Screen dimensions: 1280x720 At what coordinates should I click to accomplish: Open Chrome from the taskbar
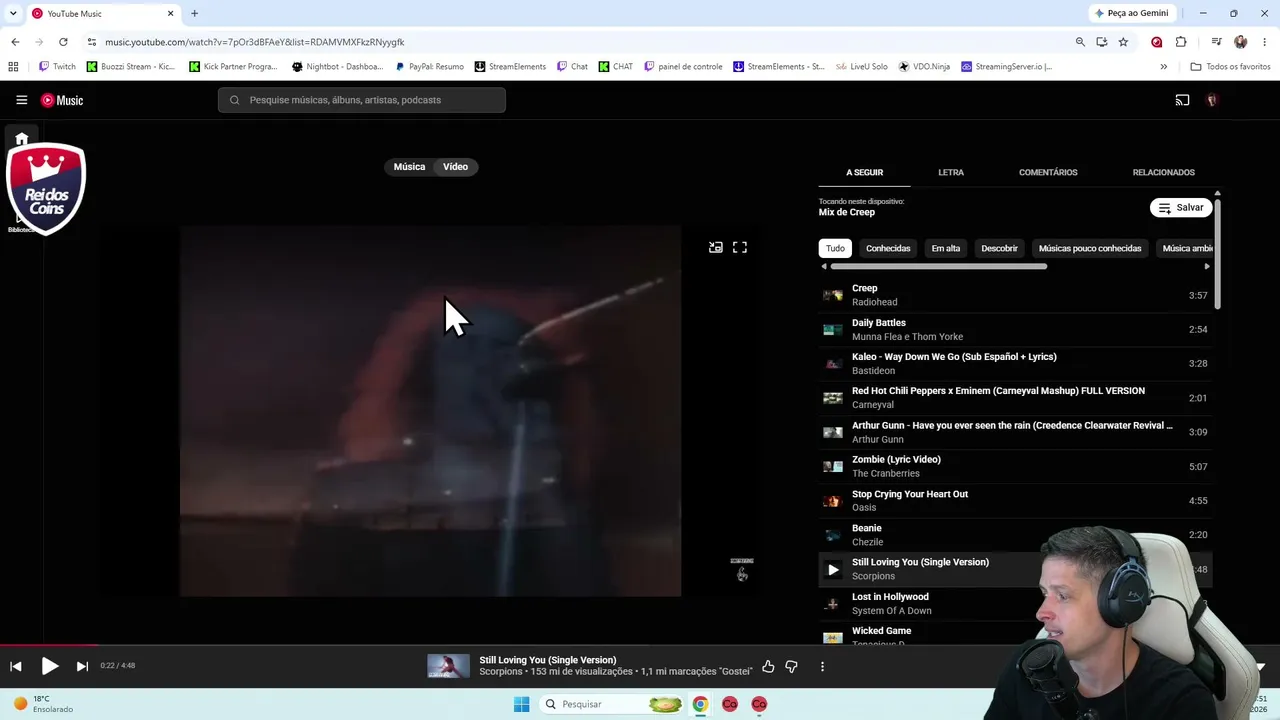pos(700,704)
